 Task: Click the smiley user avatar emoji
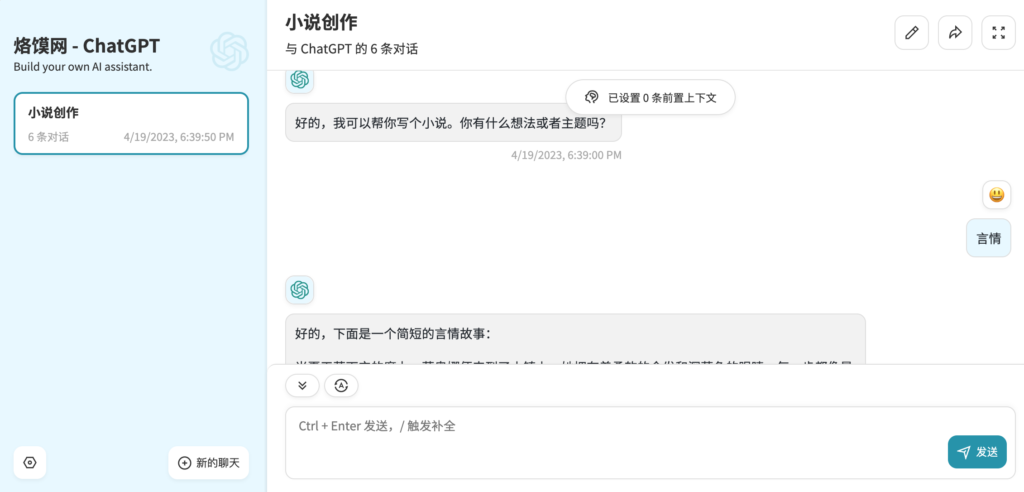coord(996,195)
